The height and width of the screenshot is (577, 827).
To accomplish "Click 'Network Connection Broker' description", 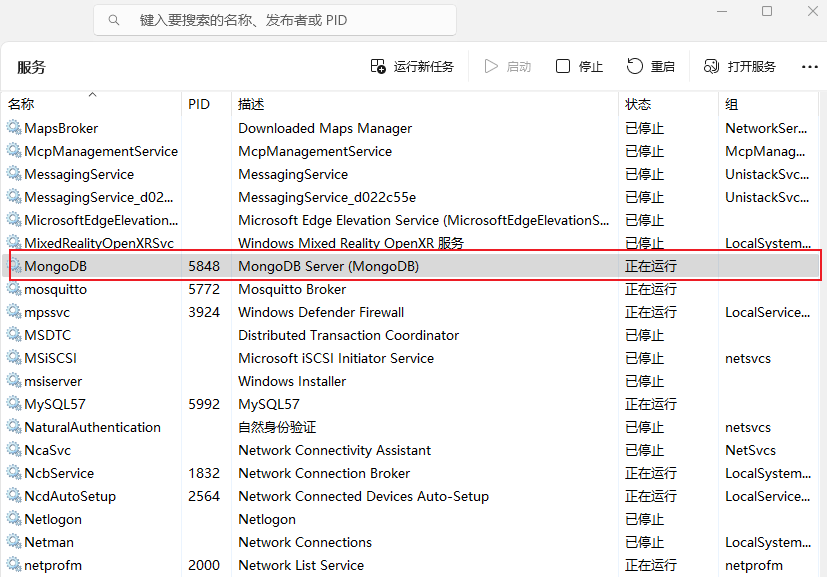I will tap(324, 473).
